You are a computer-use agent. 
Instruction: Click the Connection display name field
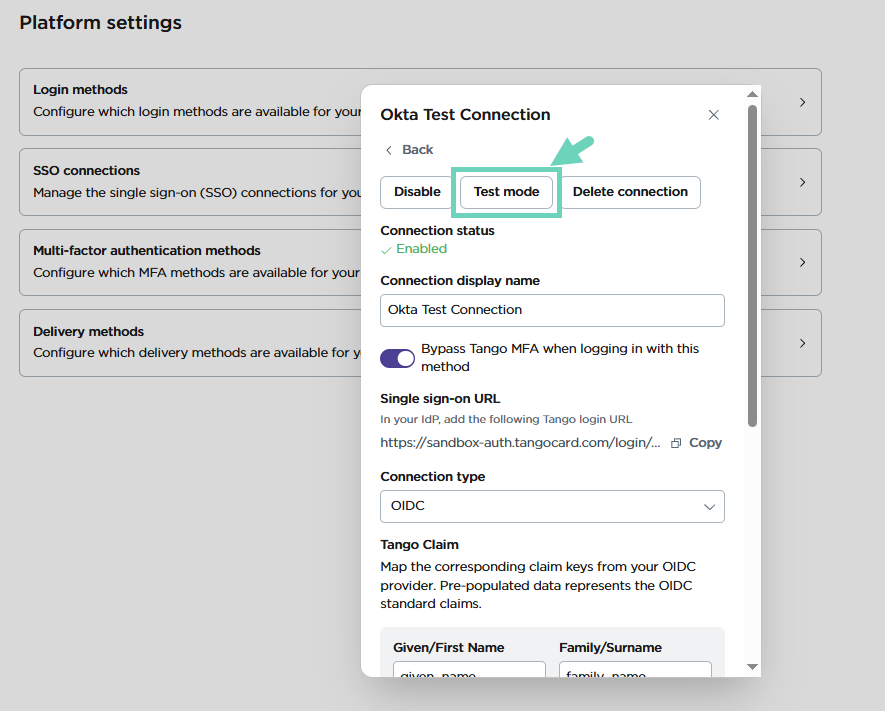pos(552,310)
